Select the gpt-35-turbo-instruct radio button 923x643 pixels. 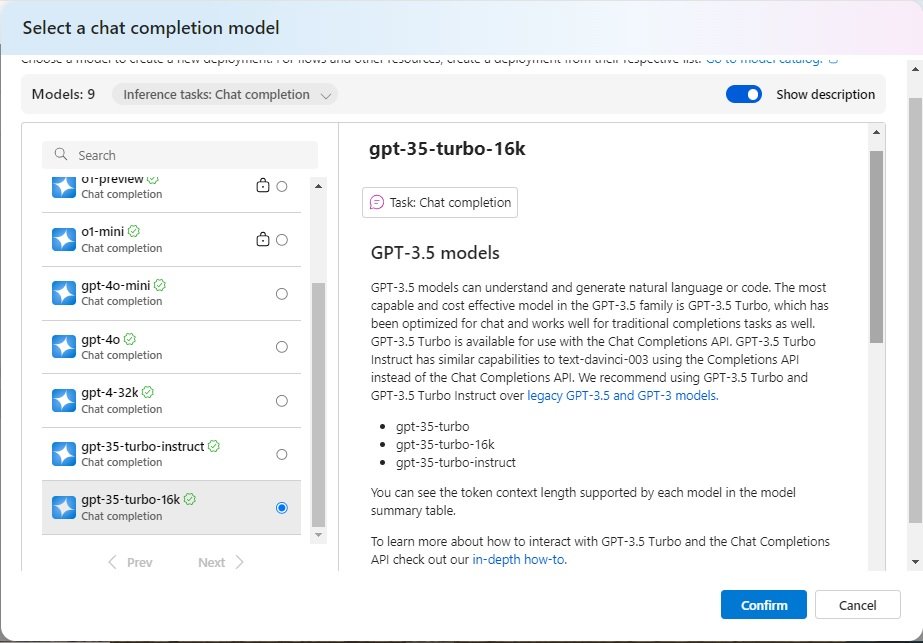tap(282, 455)
